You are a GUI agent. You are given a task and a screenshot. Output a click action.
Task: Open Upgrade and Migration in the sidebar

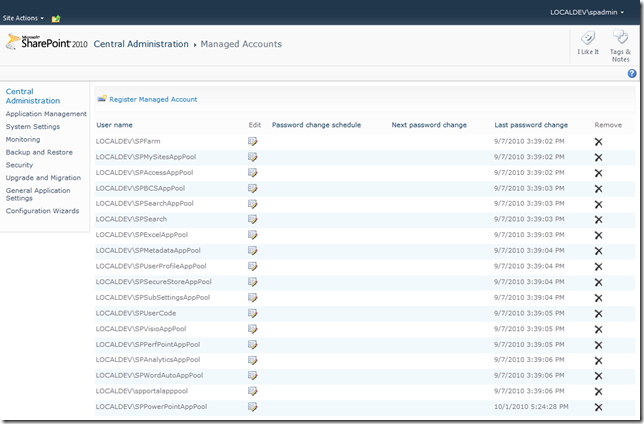click(x=43, y=177)
